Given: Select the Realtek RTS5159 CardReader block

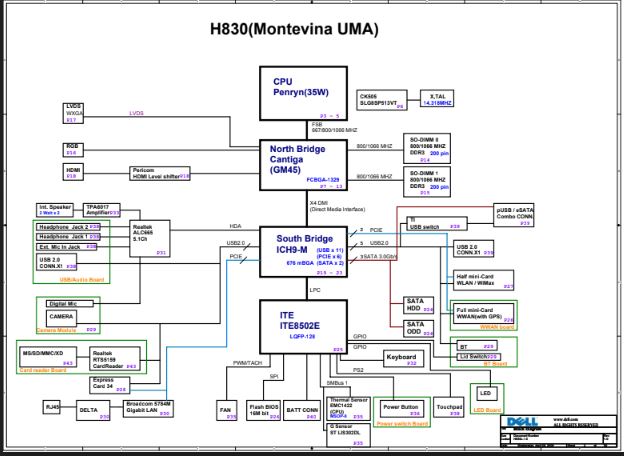Looking at the screenshot, I should [x=115, y=359].
